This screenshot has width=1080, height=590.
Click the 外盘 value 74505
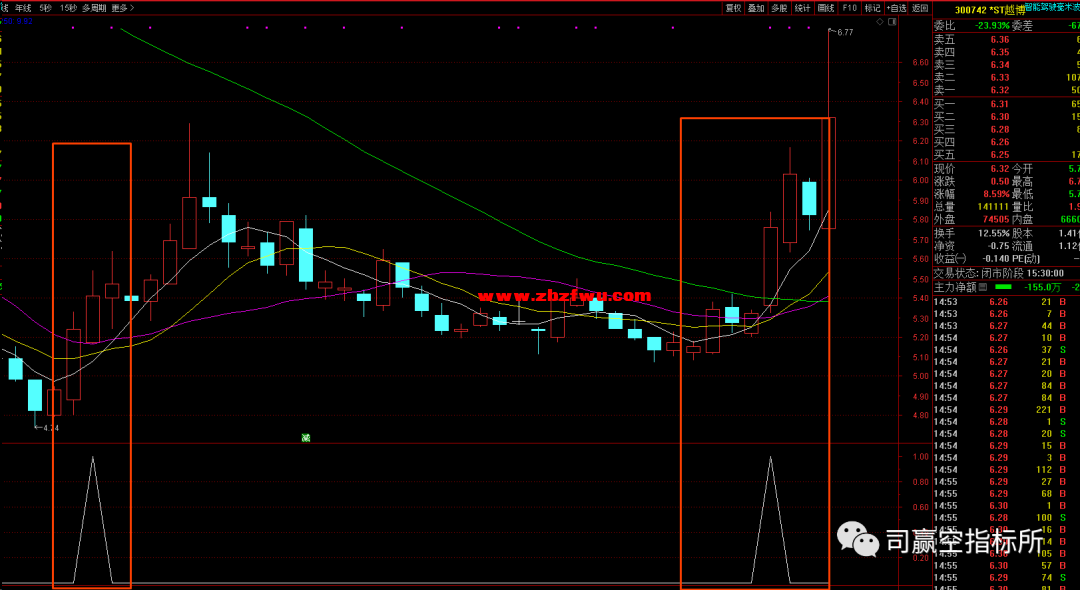pos(994,220)
